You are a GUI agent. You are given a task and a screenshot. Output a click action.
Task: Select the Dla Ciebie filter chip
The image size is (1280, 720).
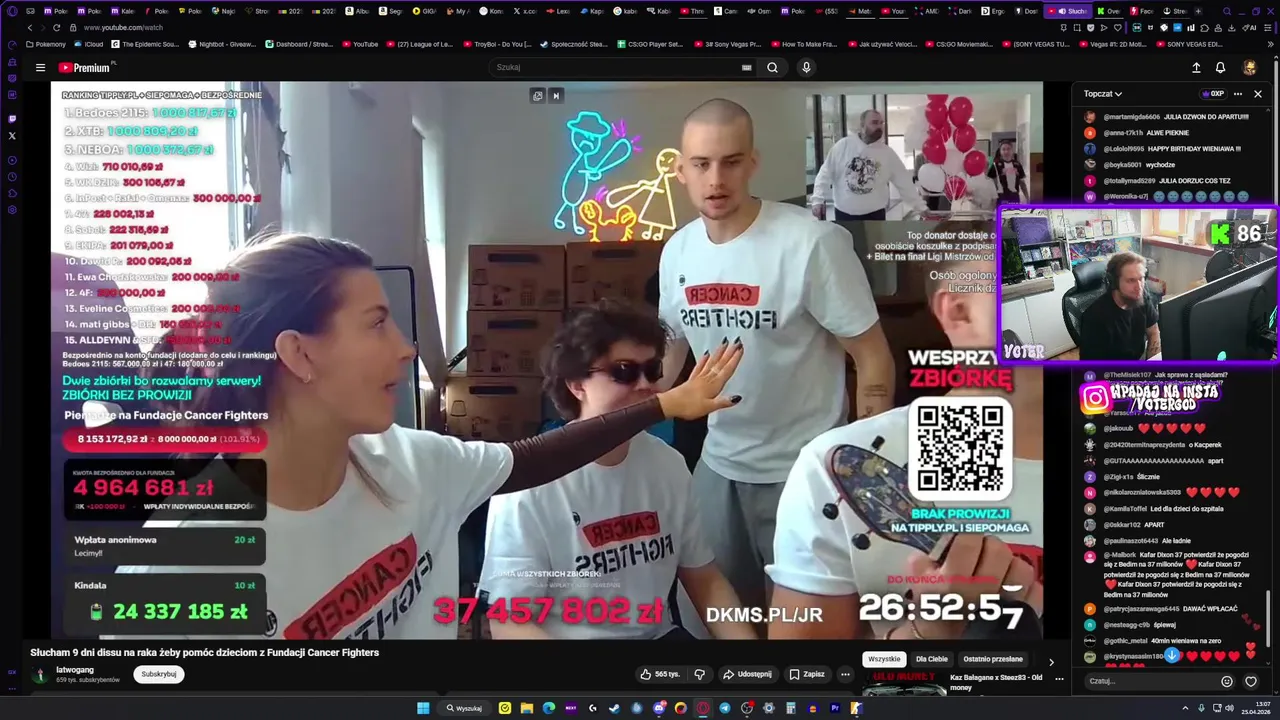(931, 660)
